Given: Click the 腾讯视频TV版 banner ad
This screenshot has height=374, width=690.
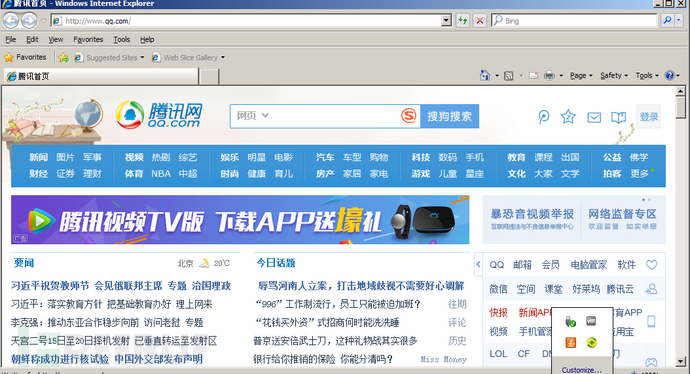Looking at the screenshot, I should click(240, 220).
